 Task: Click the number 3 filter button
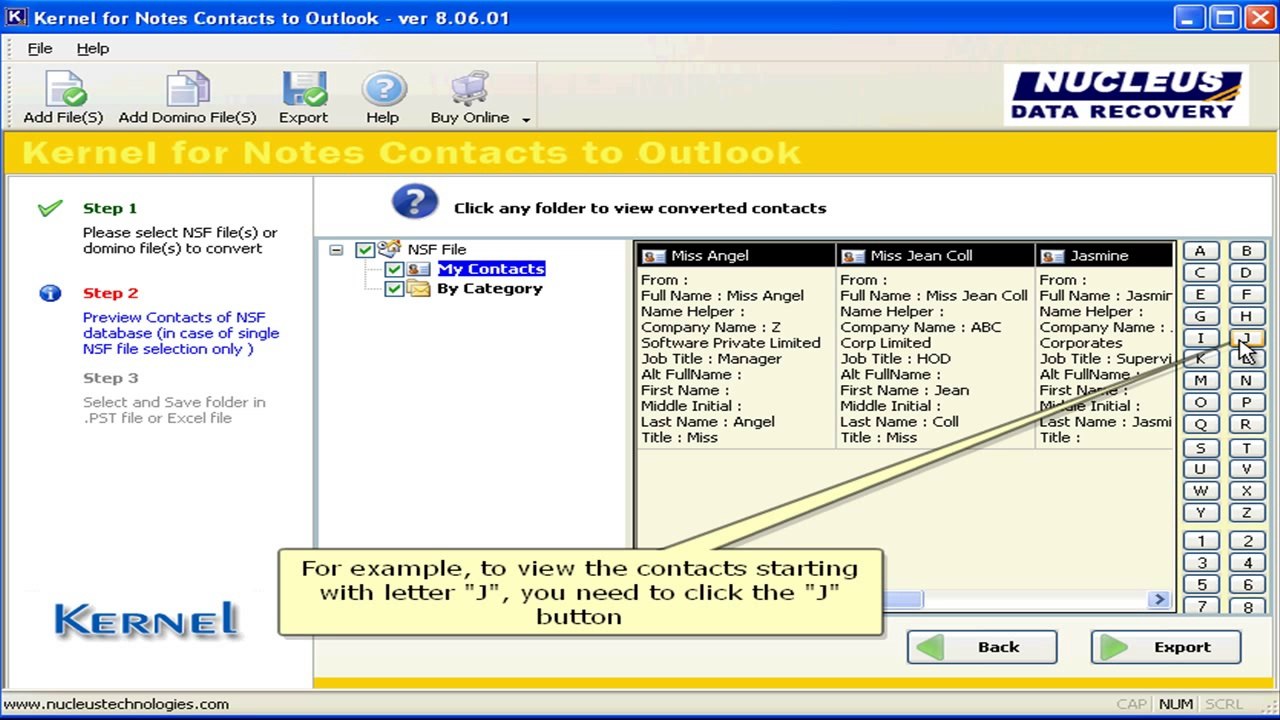(1200, 563)
